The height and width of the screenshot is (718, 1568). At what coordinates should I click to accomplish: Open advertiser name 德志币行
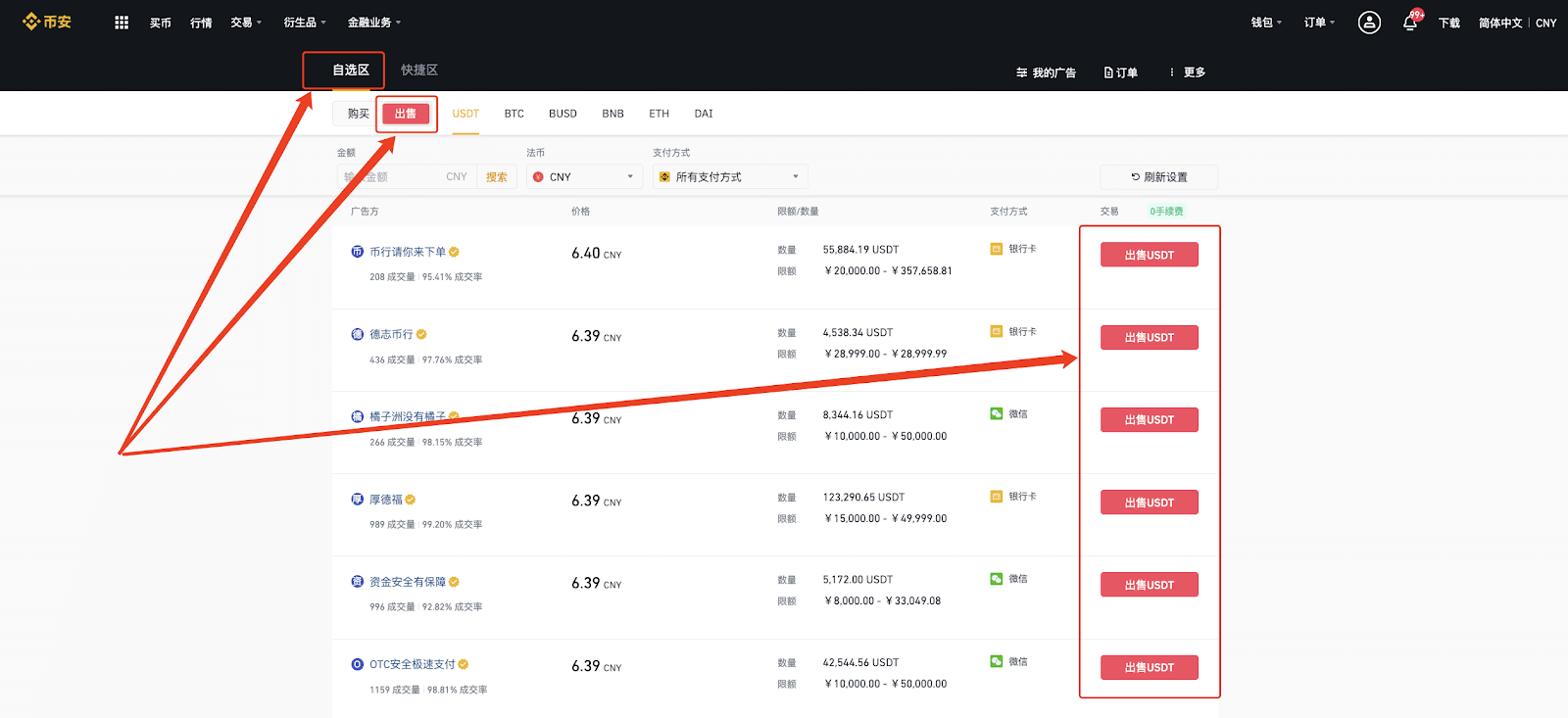pos(391,334)
